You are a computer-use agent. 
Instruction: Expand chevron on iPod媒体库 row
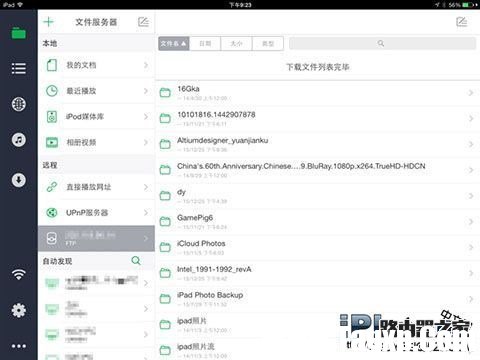pos(146,117)
